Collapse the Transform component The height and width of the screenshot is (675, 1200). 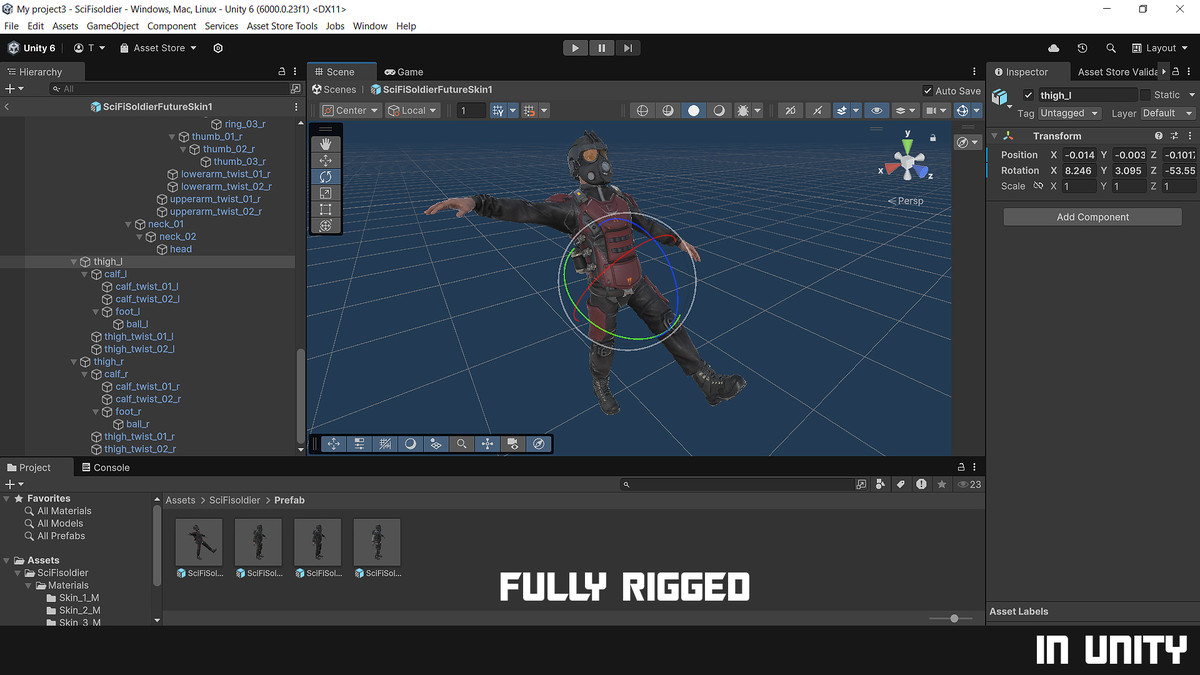(x=995, y=136)
